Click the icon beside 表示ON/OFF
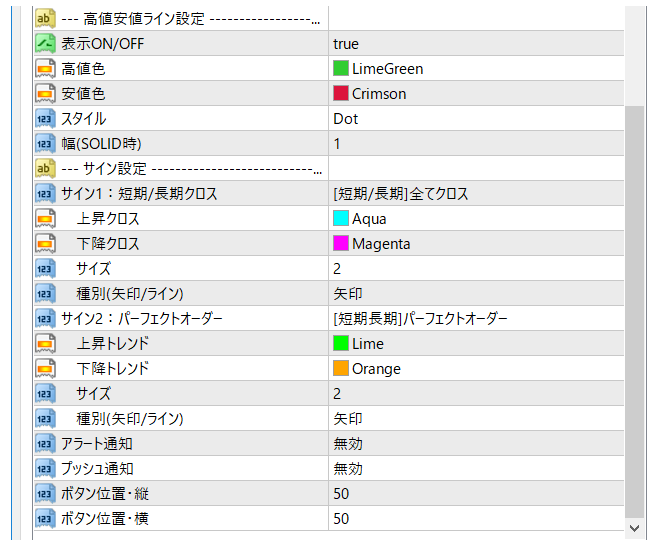Viewport: 655px width, 545px height. click(x=45, y=44)
